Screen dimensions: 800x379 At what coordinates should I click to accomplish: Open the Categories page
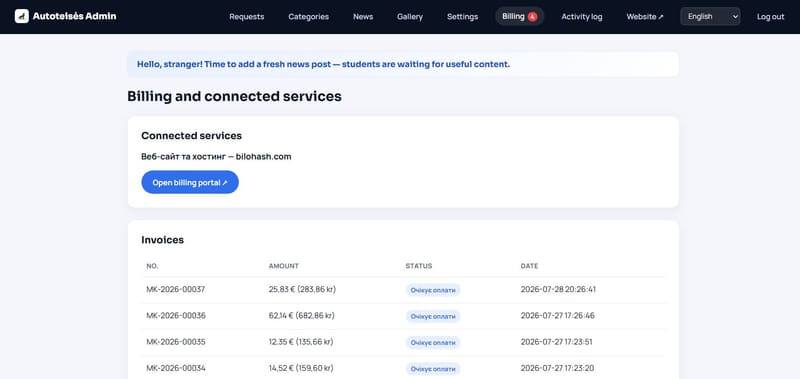coord(309,17)
